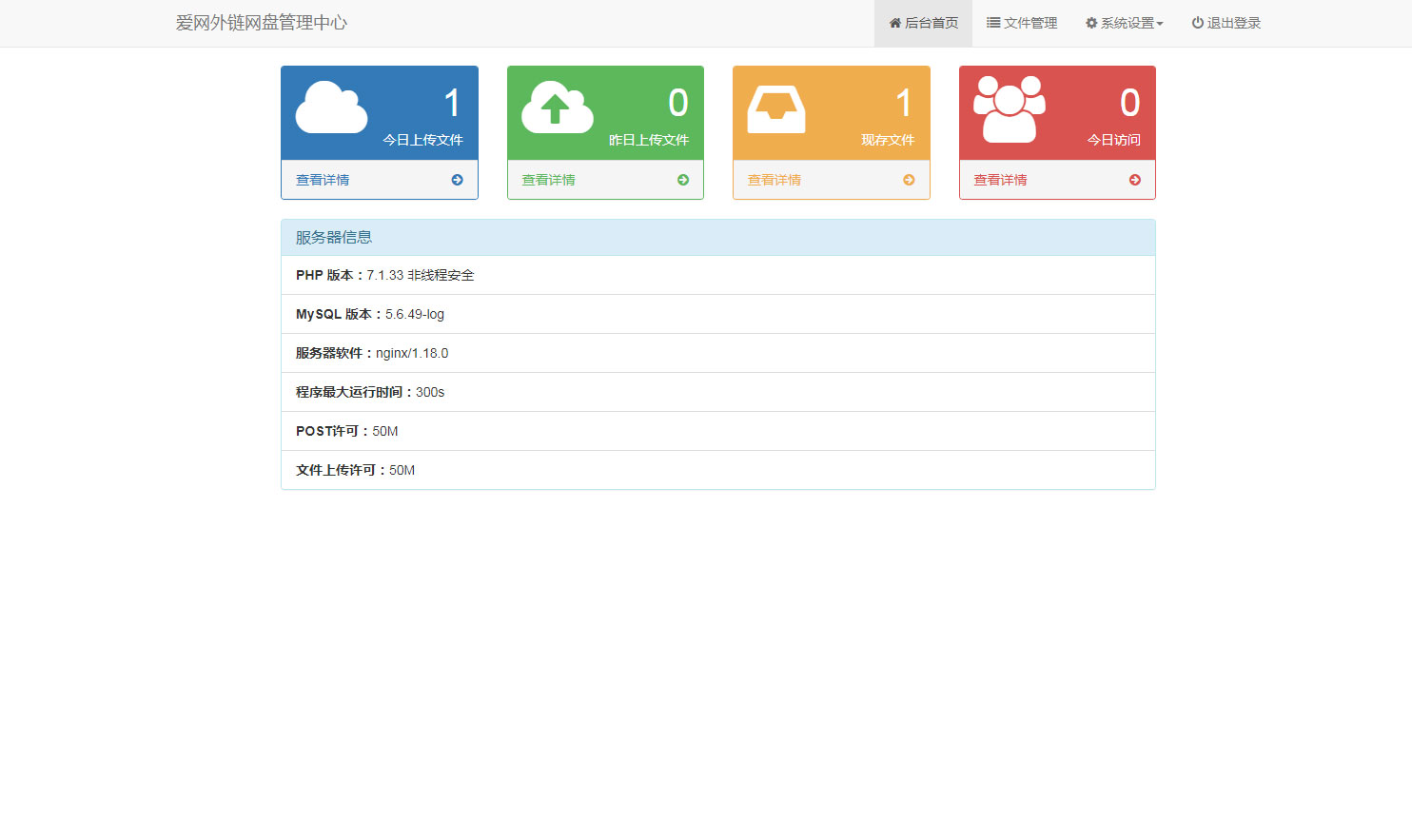Click the red users group icon
Screen dimensions: 1412x840
point(1009,109)
